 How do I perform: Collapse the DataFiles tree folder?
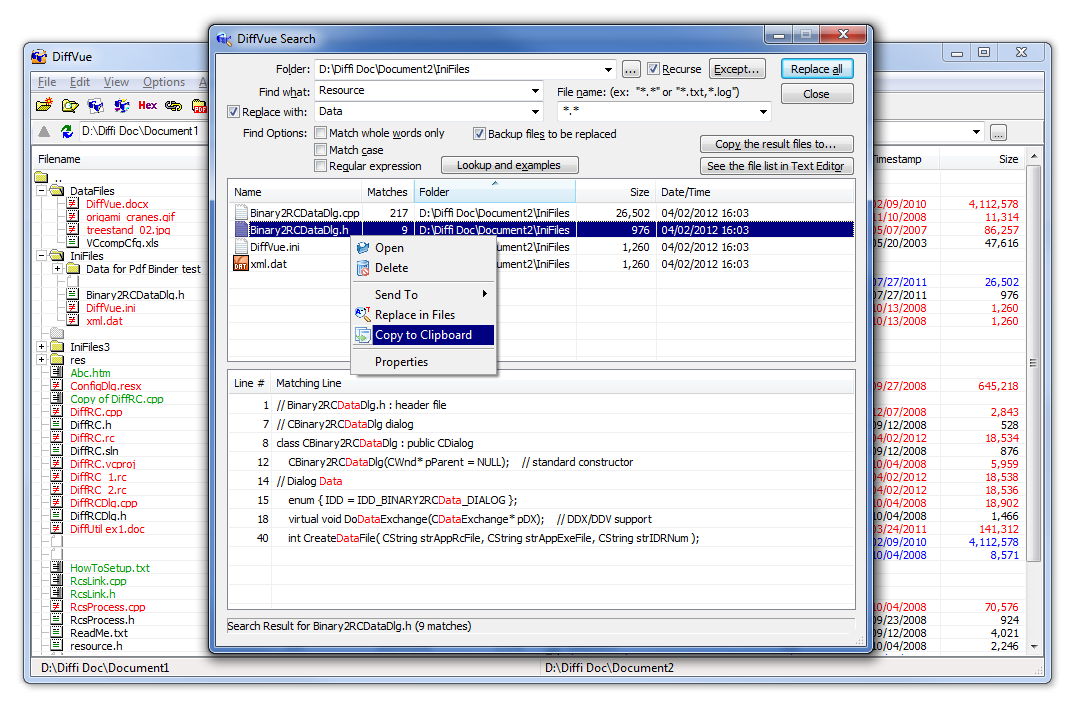(x=42, y=190)
